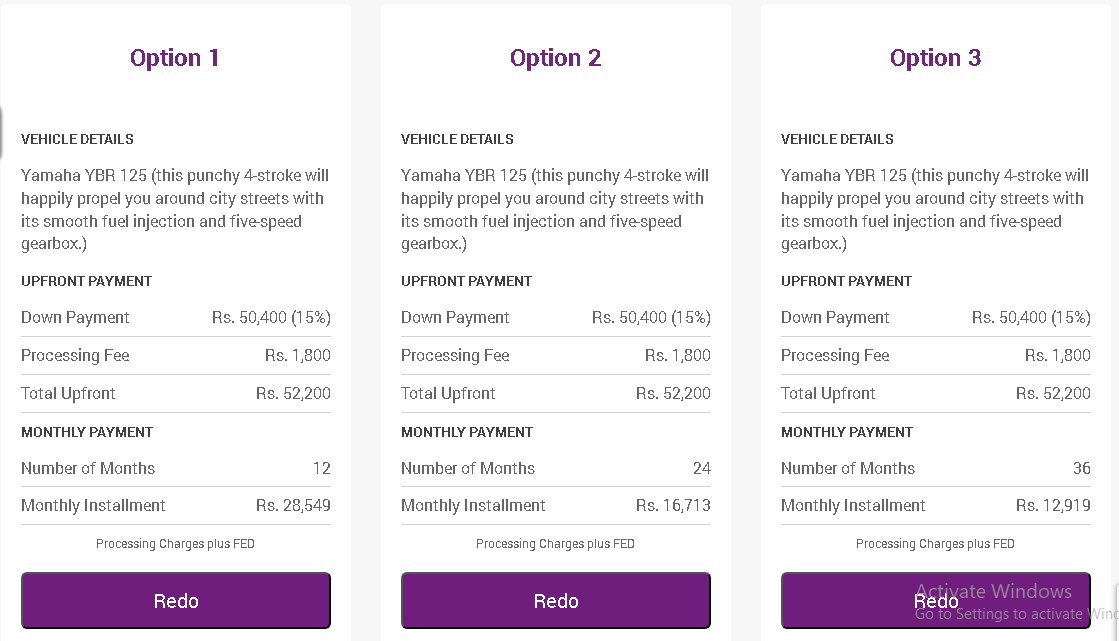The height and width of the screenshot is (641, 1119).
Task: Click the 36 months value in Option 3
Action: pyautogui.click(x=1082, y=468)
